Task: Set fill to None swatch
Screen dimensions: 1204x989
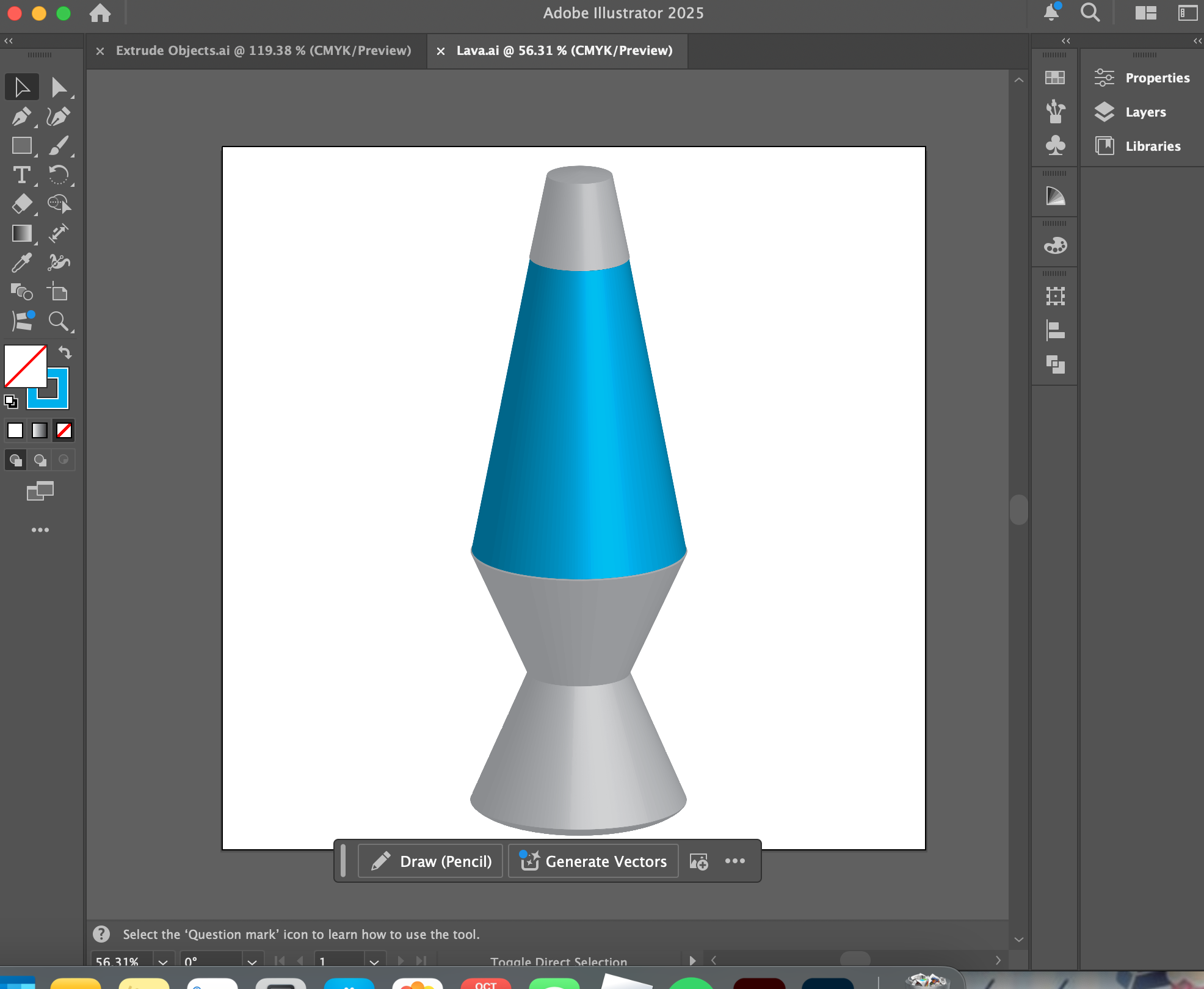Action: 63,430
